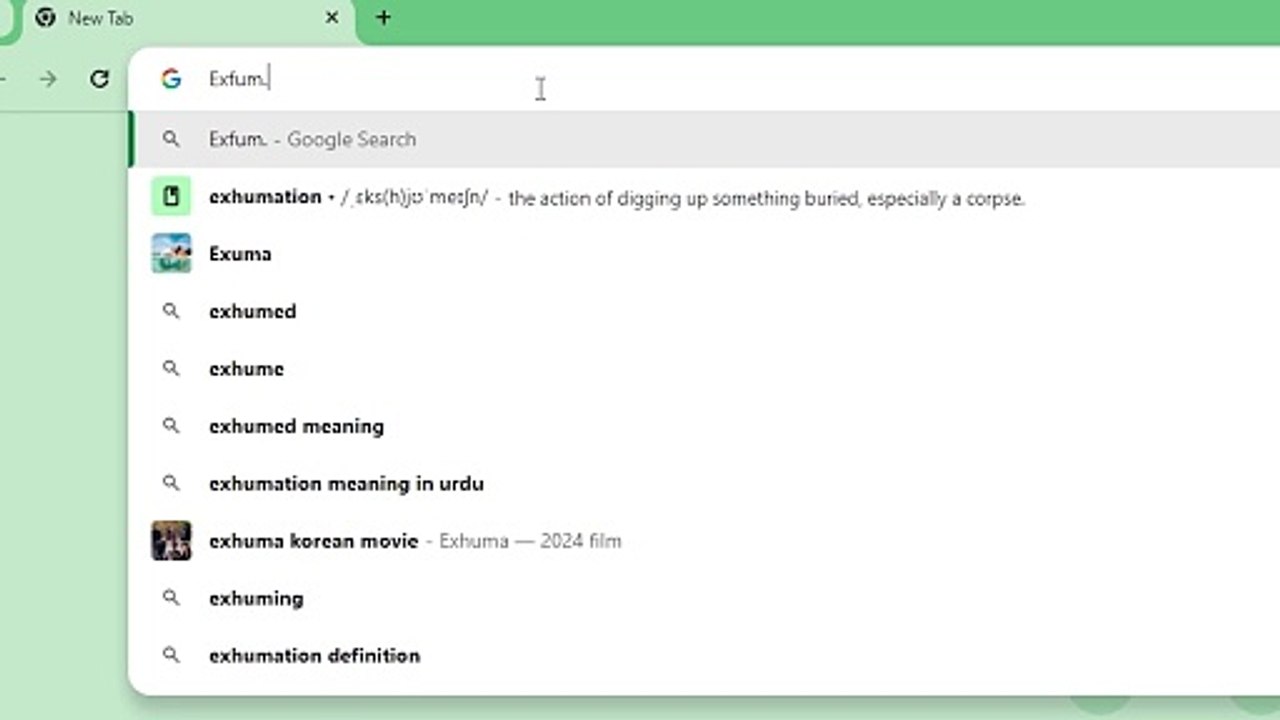Click the forward navigation arrow

pyautogui.click(x=48, y=79)
